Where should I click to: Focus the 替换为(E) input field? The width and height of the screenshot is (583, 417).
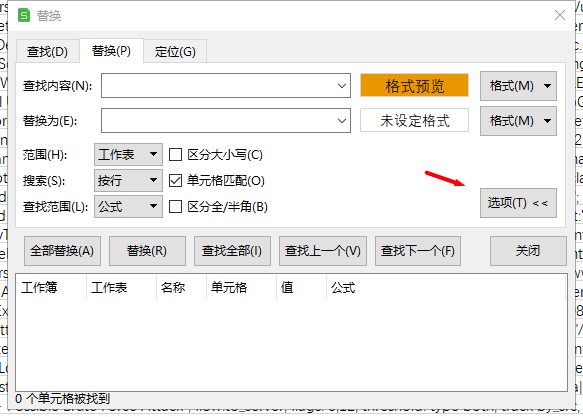click(226, 120)
